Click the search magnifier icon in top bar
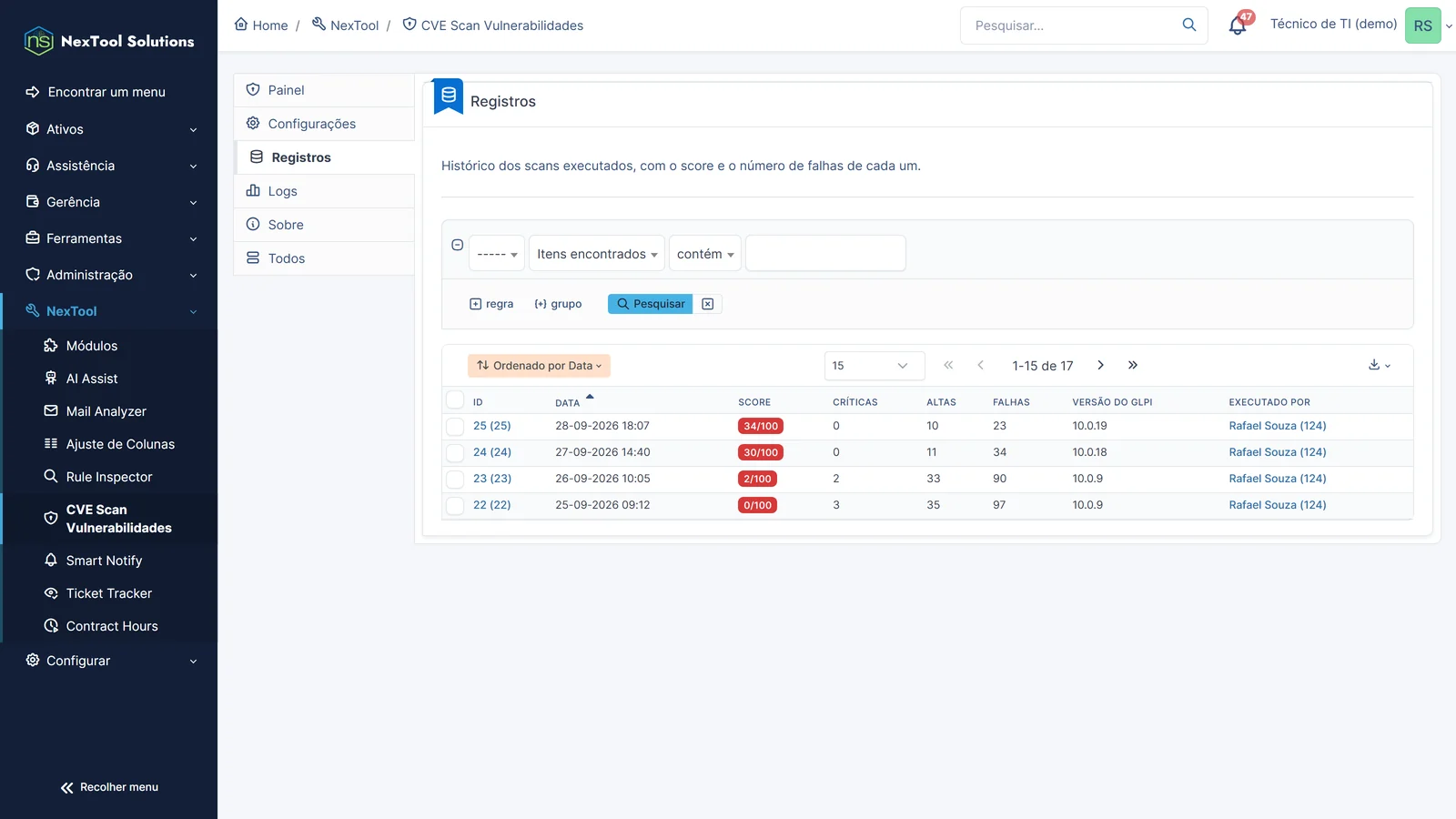This screenshot has height=819, width=1456. (x=1189, y=25)
